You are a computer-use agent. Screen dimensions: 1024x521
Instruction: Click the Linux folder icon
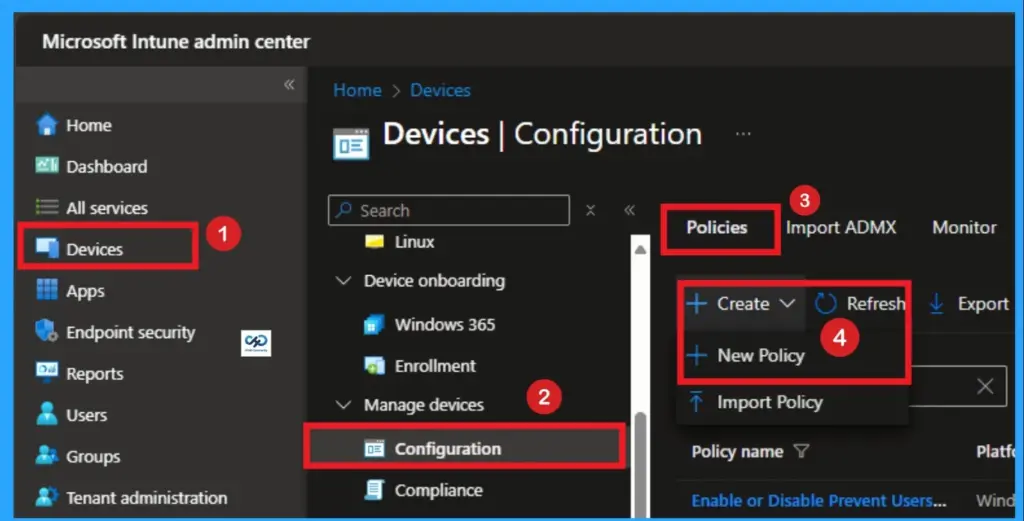(374, 242)
